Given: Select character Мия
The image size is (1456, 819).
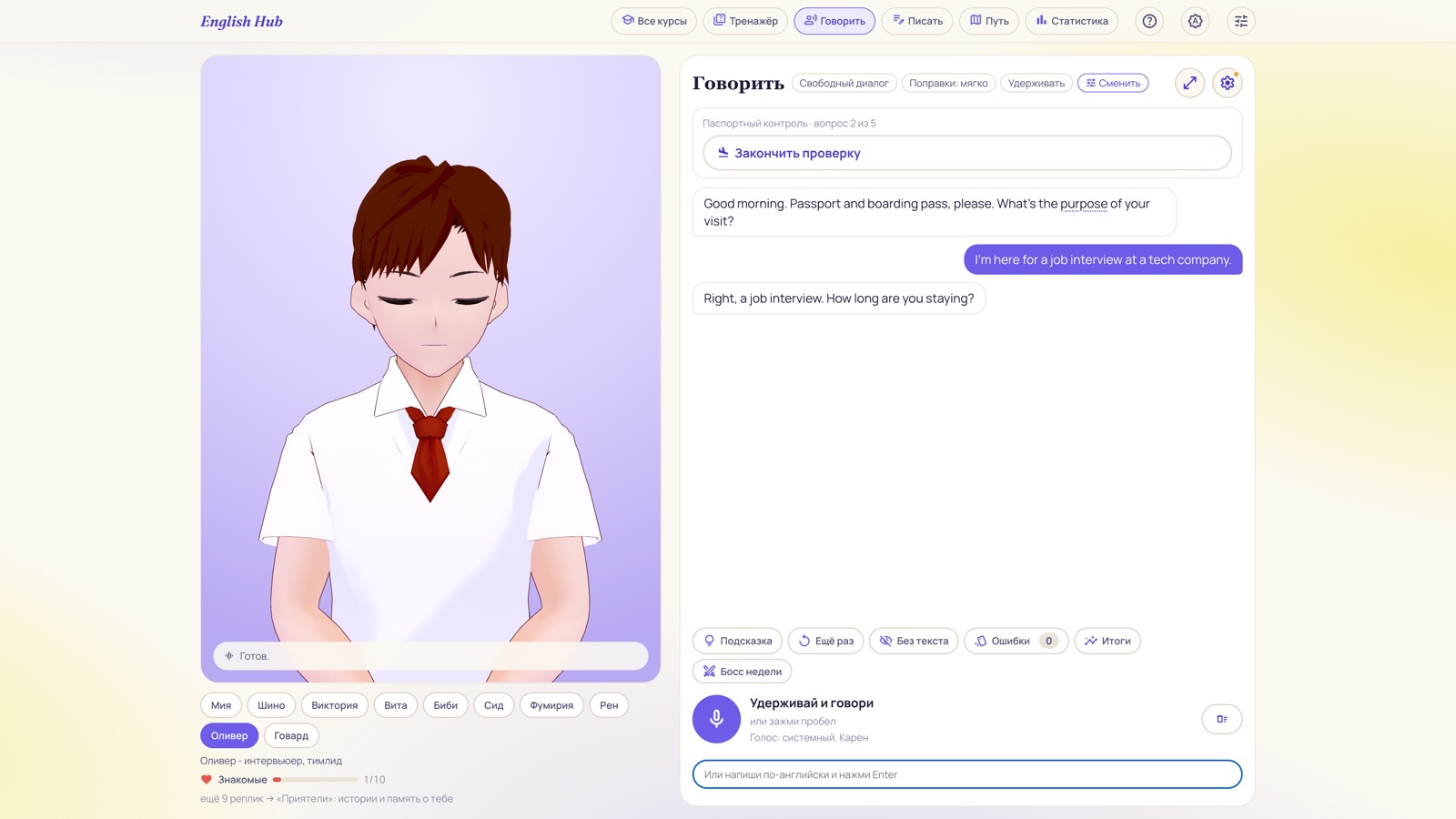Looking at the screenshot, I should point(221,705).
